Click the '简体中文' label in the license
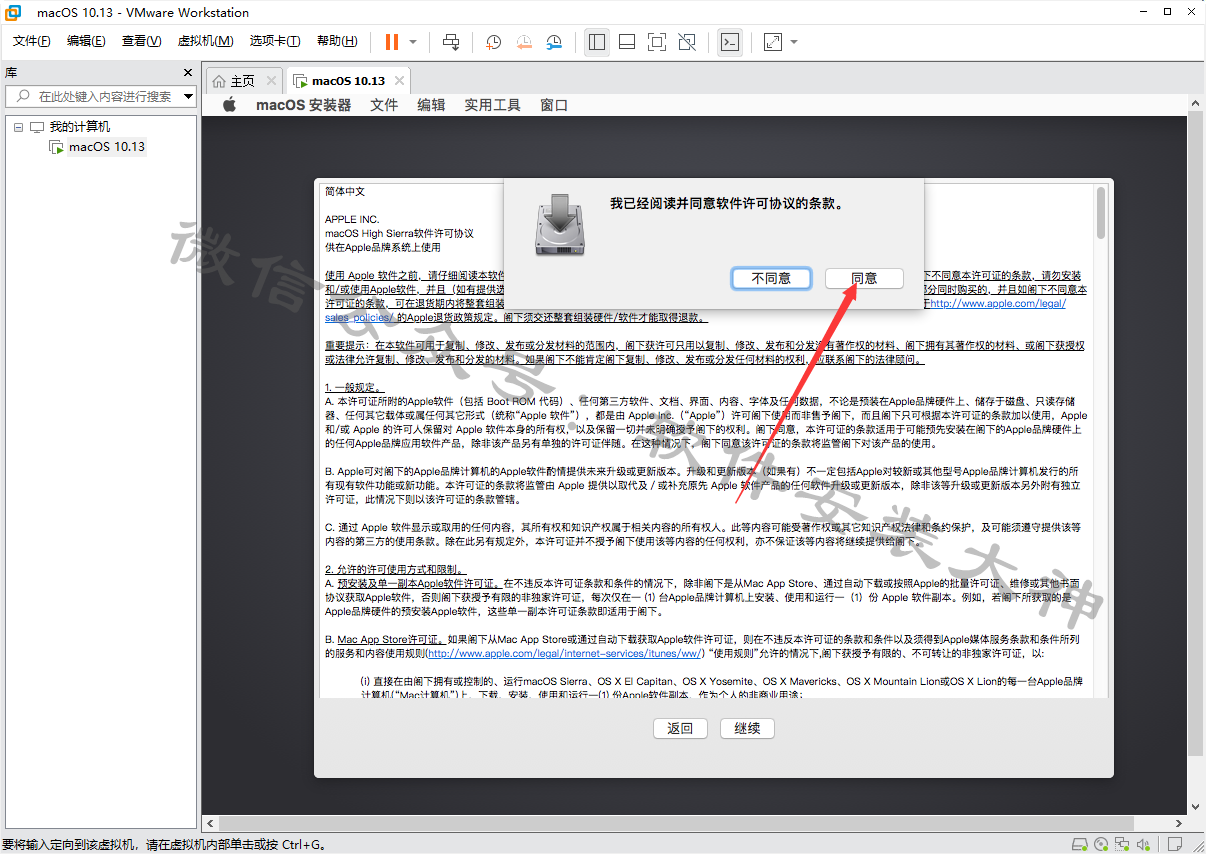 click(345, 191)
